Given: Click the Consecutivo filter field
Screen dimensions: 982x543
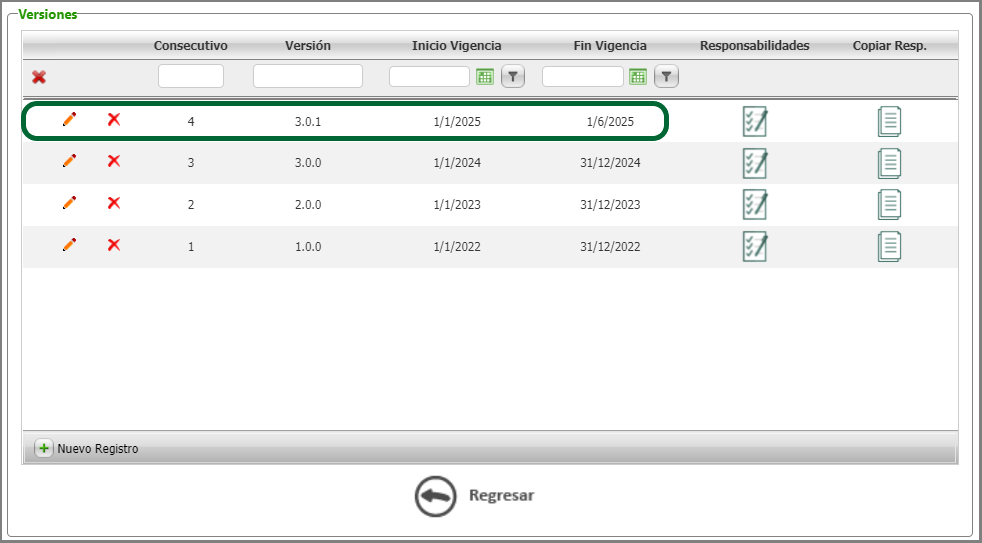Looking at the screenshot, I should click(191, 76).
